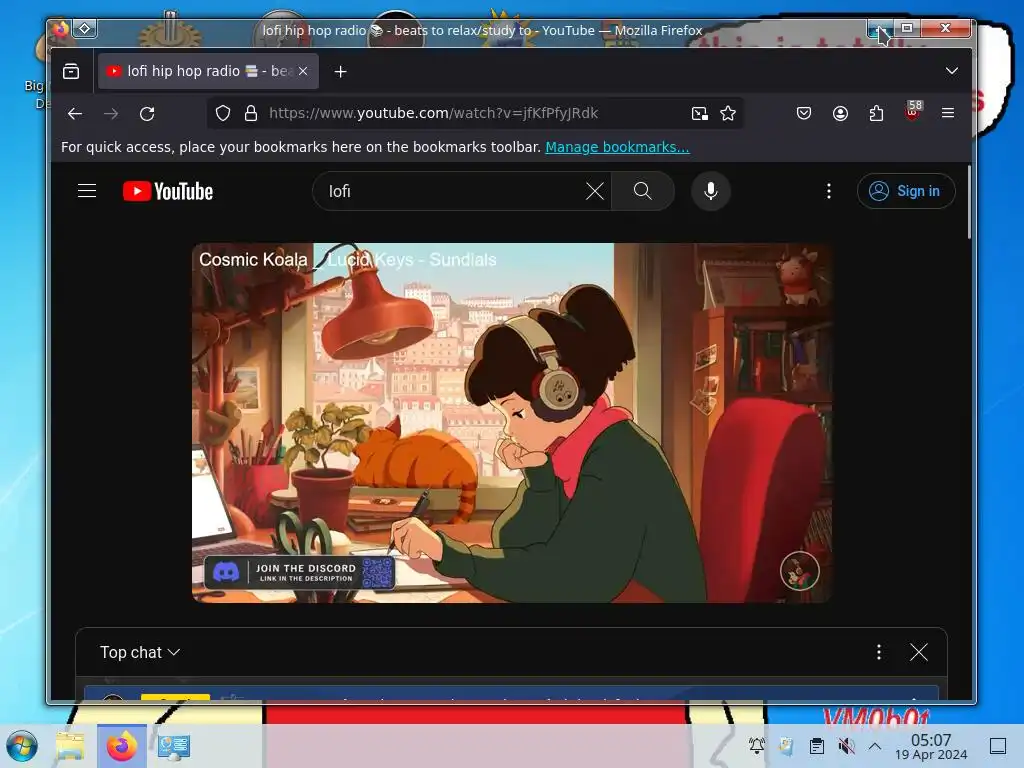View site security padlock info
The width and height of the screenshot is (1024, 768).
[x=251, y=114]
